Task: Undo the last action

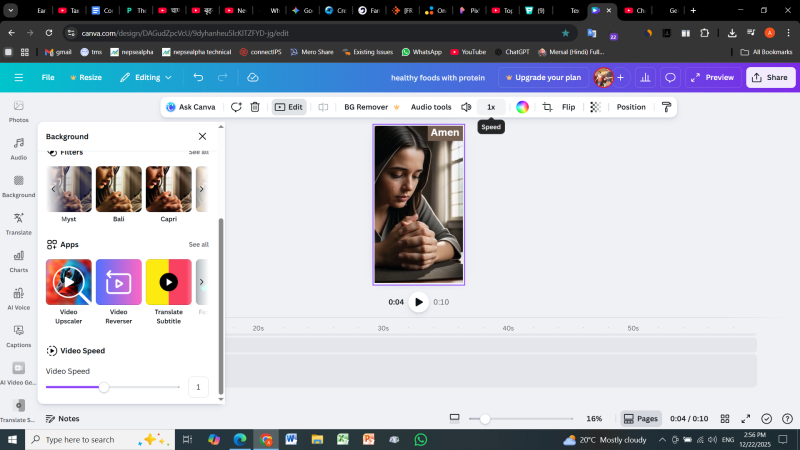Action: coord(198,77)
